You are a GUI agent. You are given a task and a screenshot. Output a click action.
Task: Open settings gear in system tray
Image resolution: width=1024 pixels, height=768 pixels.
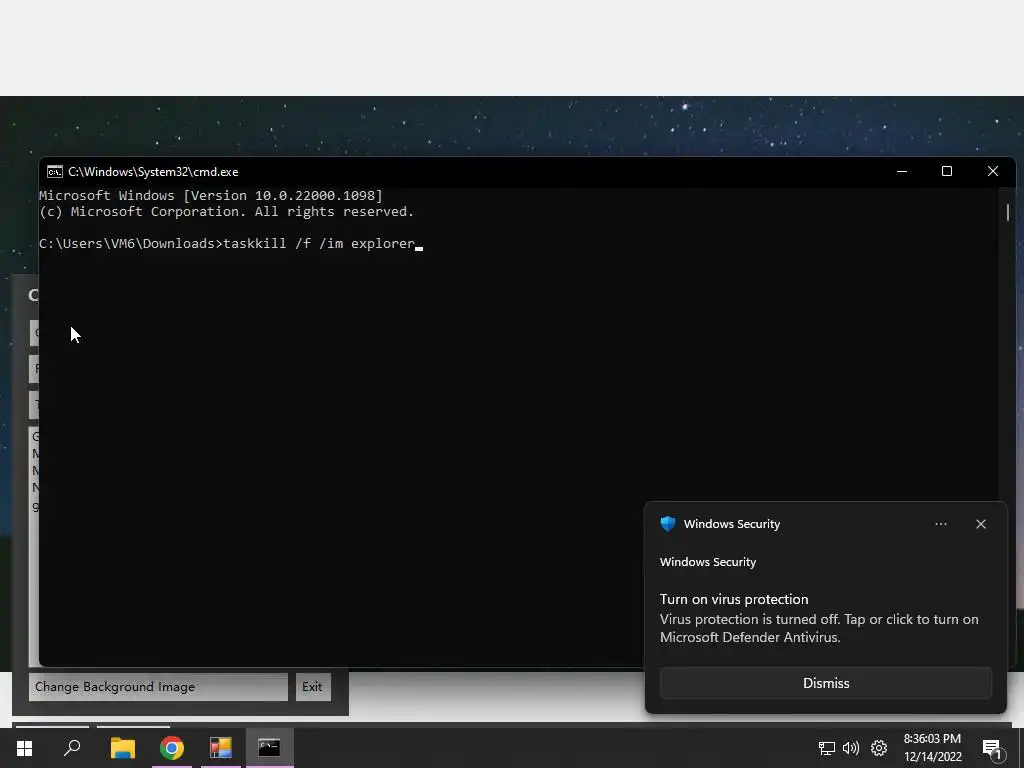click(879, 748)
